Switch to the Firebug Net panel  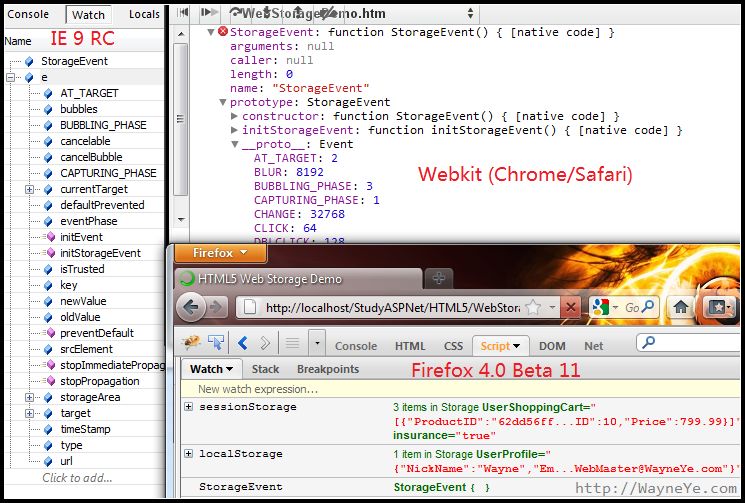[x=593, y=346]
